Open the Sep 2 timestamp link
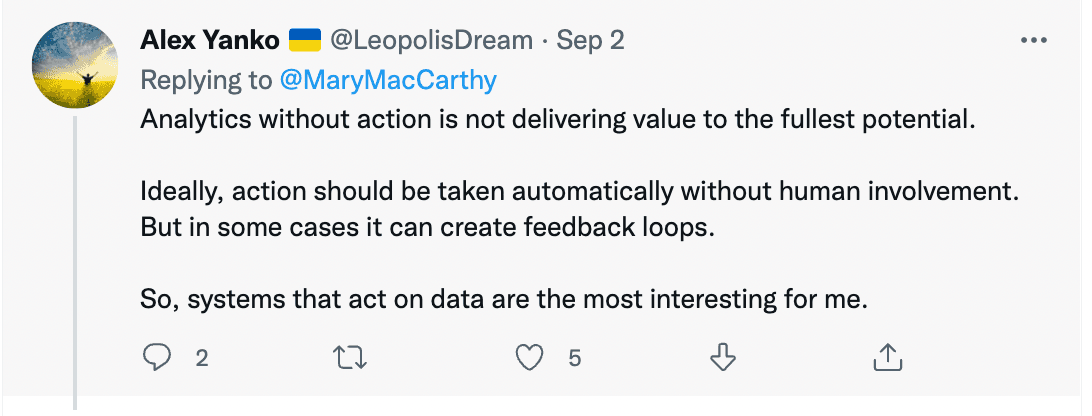1092x416 pixels. pyautogui.click(x=590, y=41)
